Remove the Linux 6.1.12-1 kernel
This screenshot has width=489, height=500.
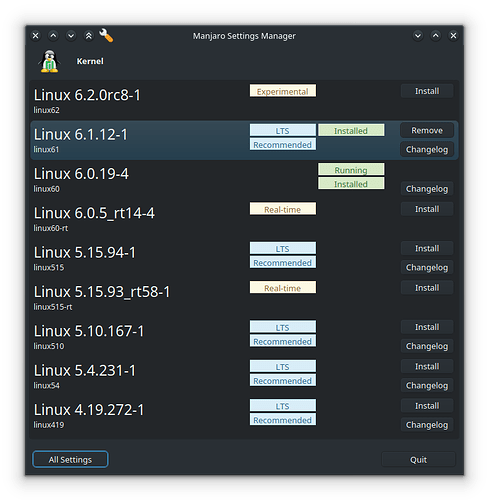point(427,130)
